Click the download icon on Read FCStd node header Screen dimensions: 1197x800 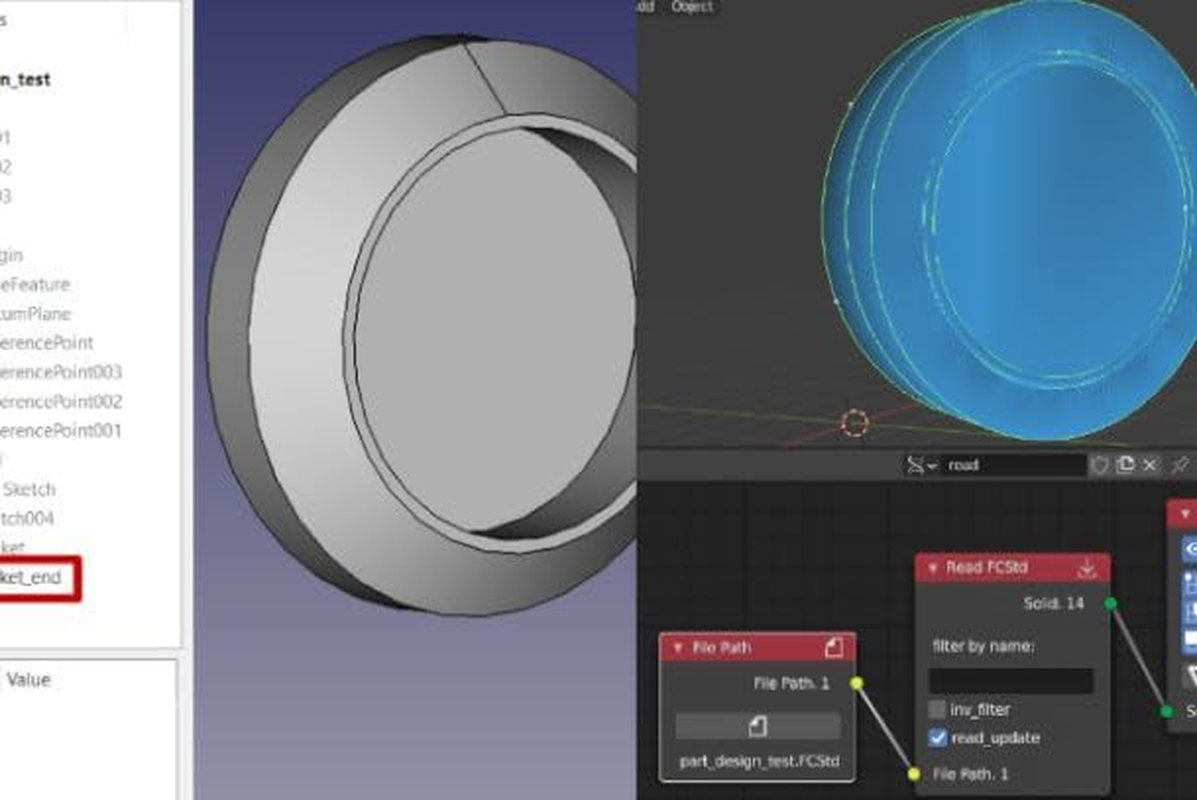coord(1087,568)
